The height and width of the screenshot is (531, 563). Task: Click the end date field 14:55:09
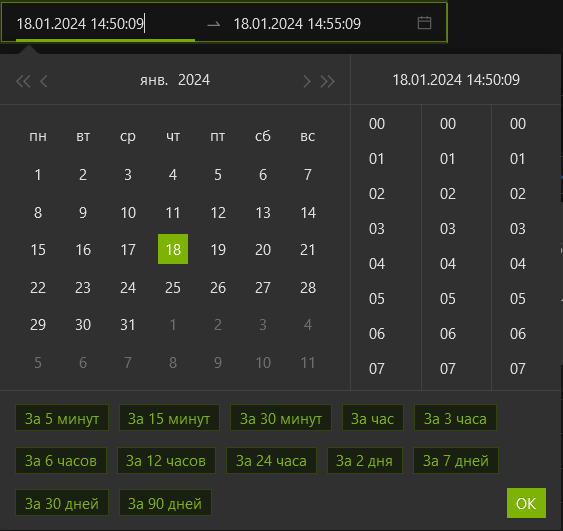click(x=297, y=24)
